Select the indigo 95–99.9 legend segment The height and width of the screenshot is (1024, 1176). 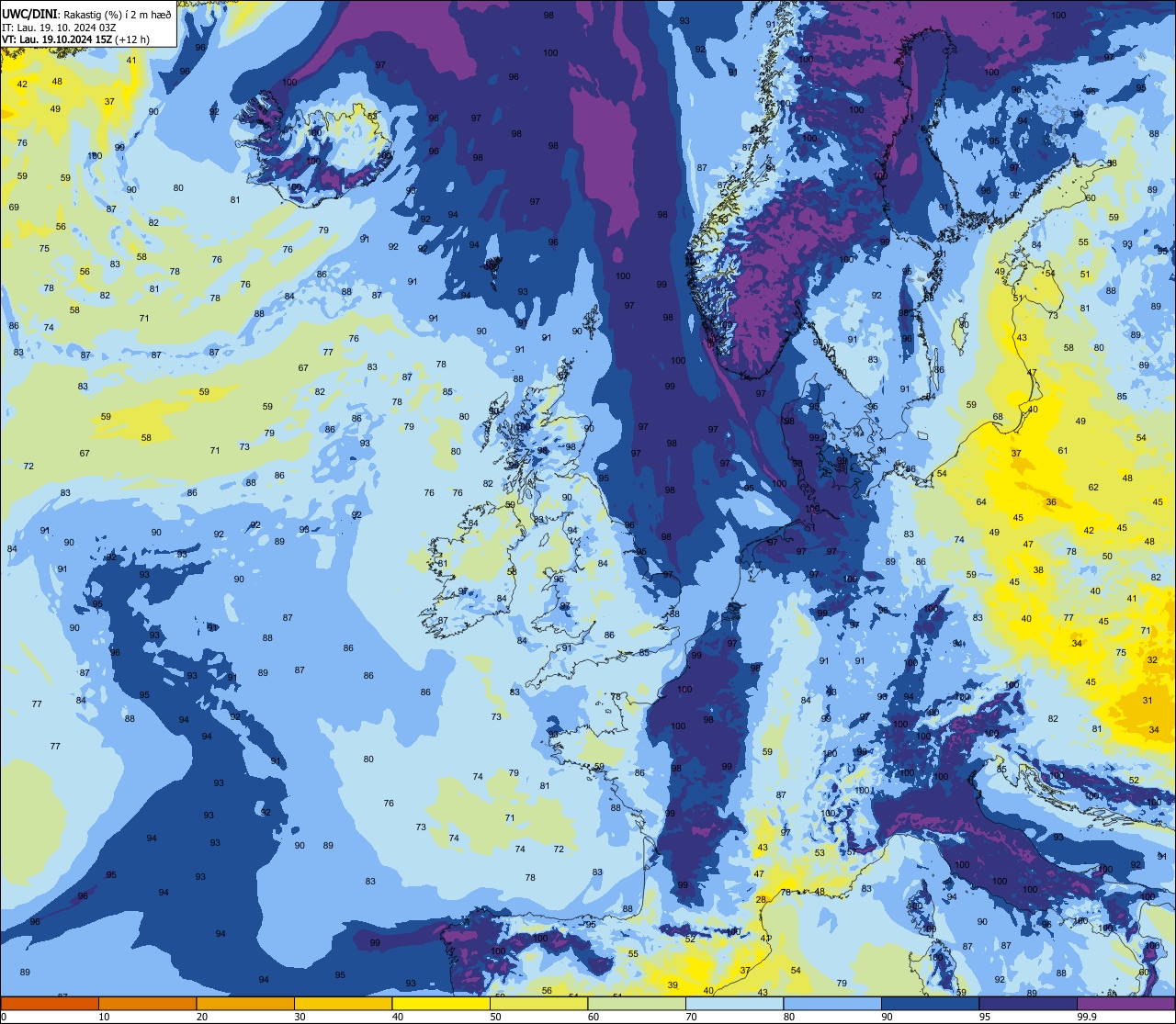point(1028,1003)
